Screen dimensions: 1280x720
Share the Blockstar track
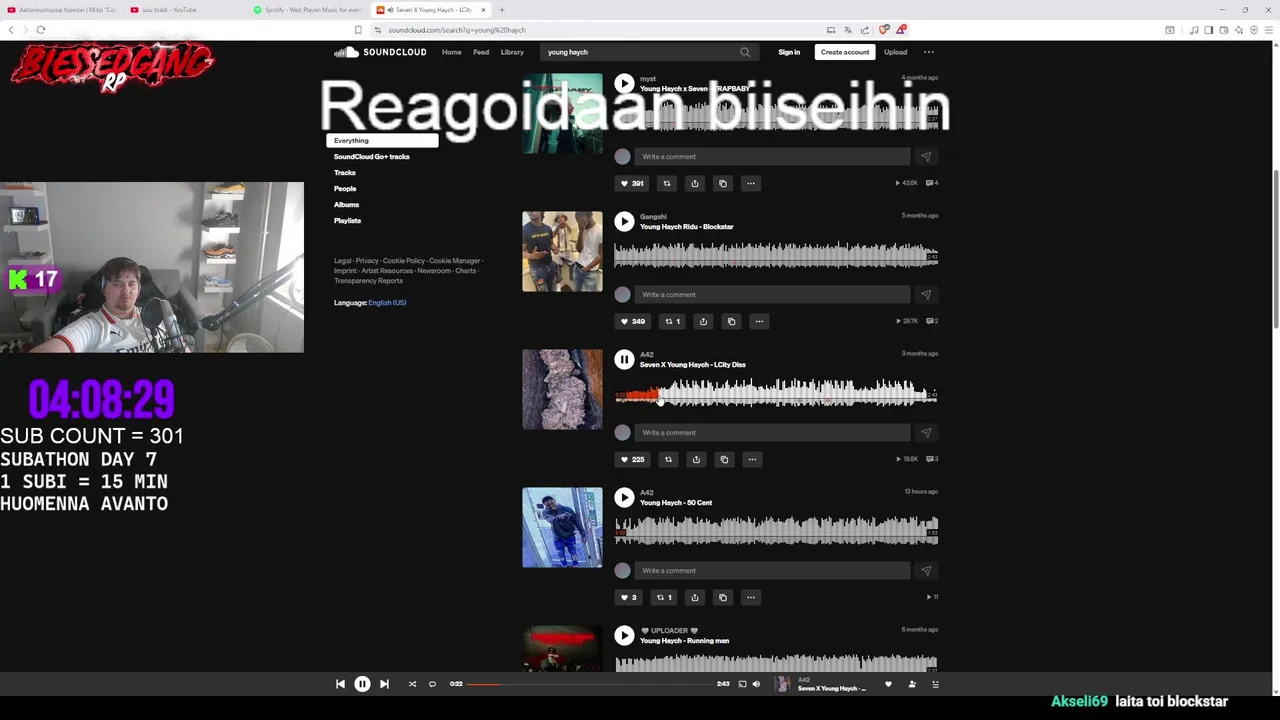[703, 321]
